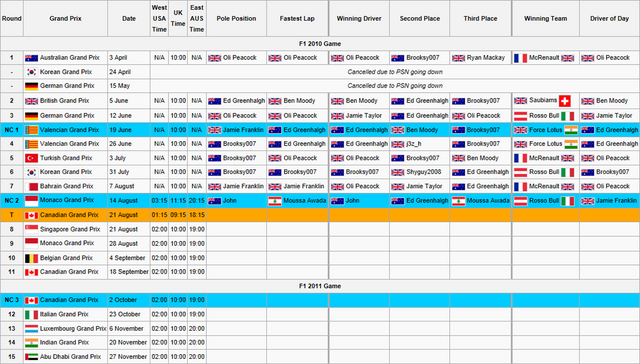Click the name j3z_h
This screenshot has width=640, height=364.
413,144
